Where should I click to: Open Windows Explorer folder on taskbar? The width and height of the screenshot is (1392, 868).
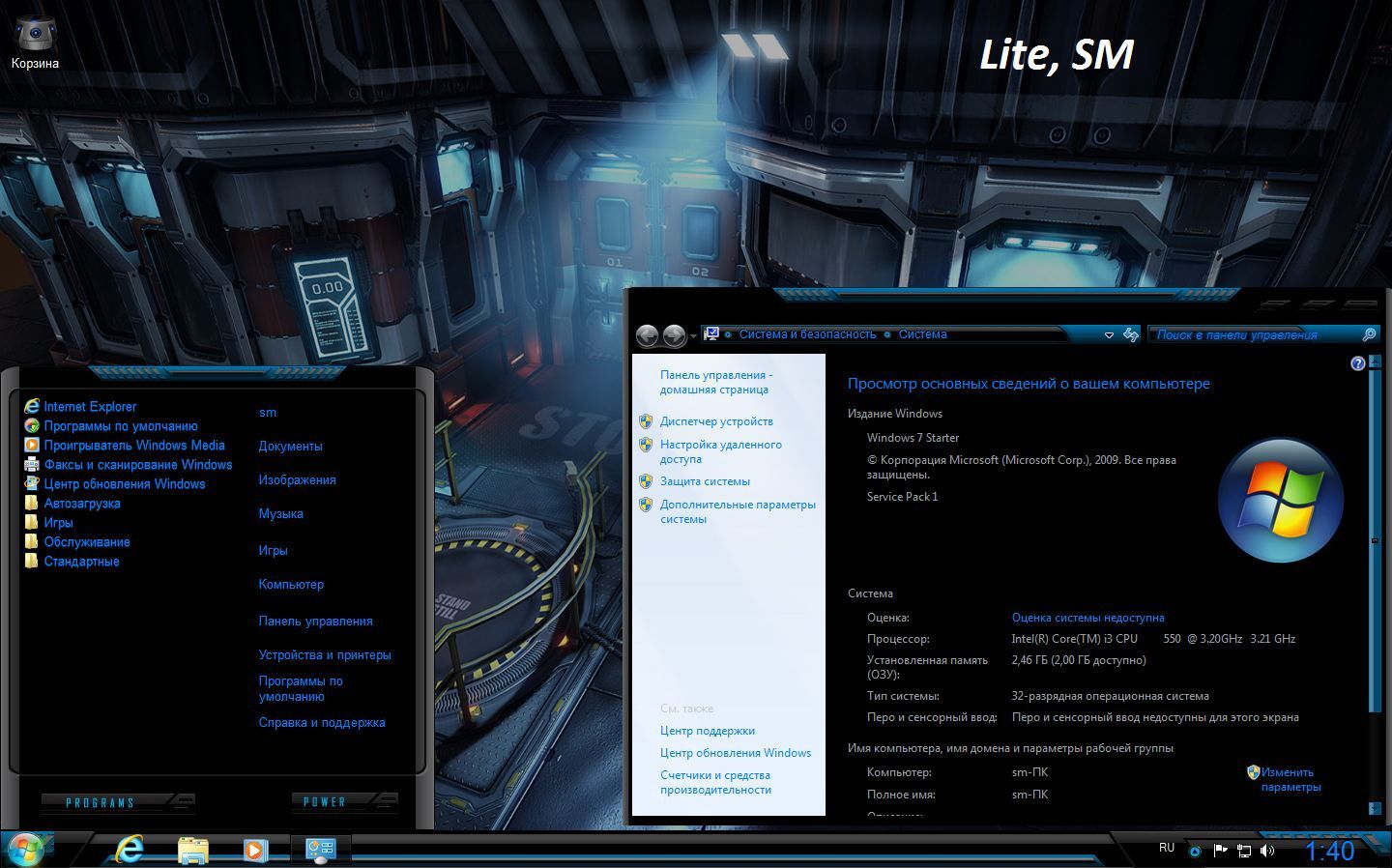tap(193, 850)
